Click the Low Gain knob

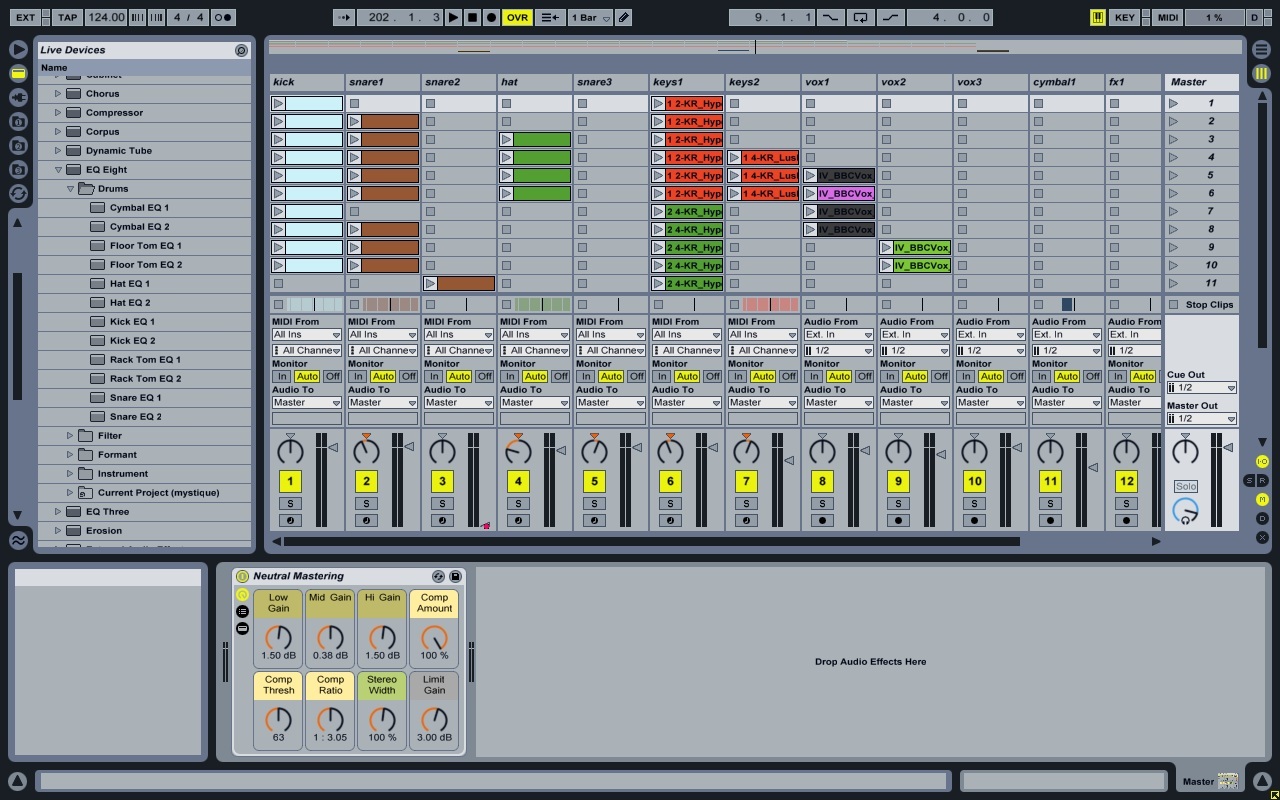(x=278, y=637)
